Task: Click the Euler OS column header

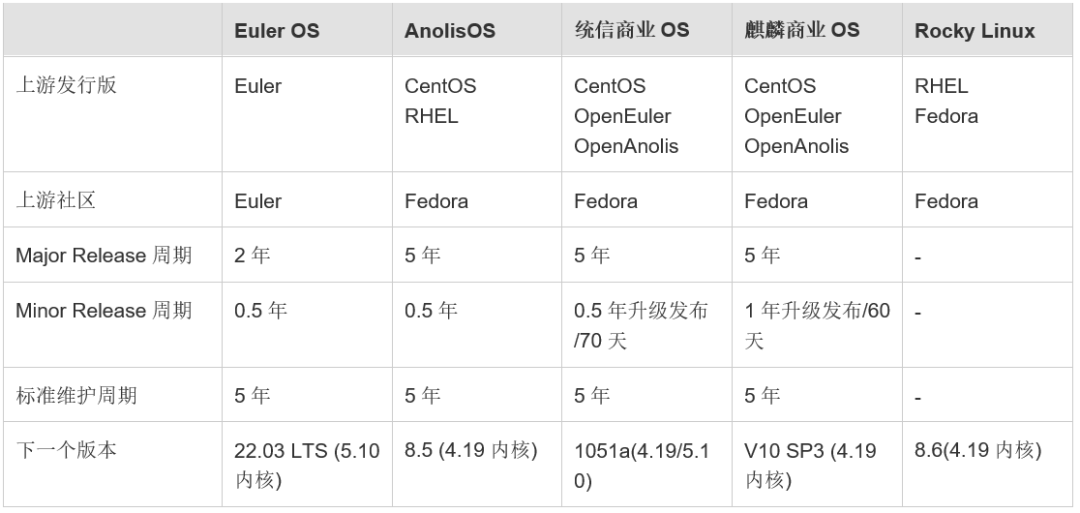Action: pyautogui.click(x=277, y=30)
